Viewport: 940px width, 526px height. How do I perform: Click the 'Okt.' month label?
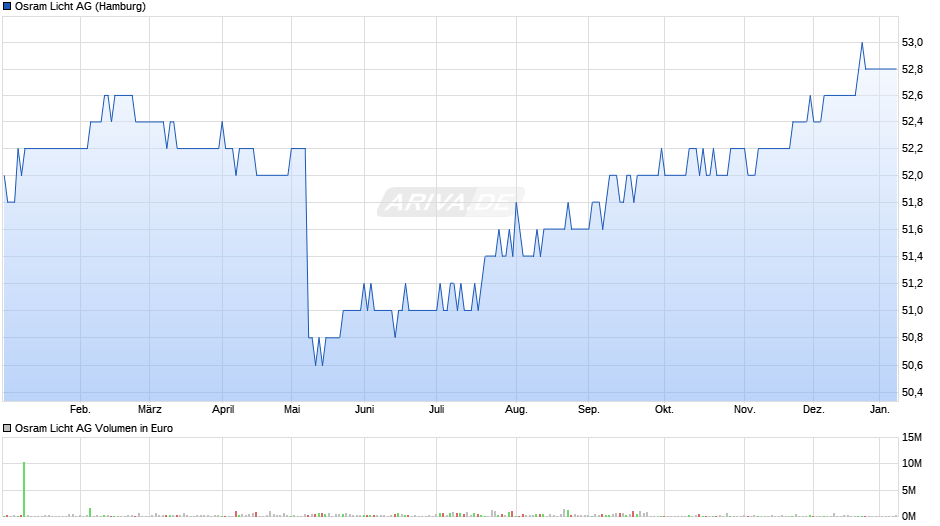point(664,409)
